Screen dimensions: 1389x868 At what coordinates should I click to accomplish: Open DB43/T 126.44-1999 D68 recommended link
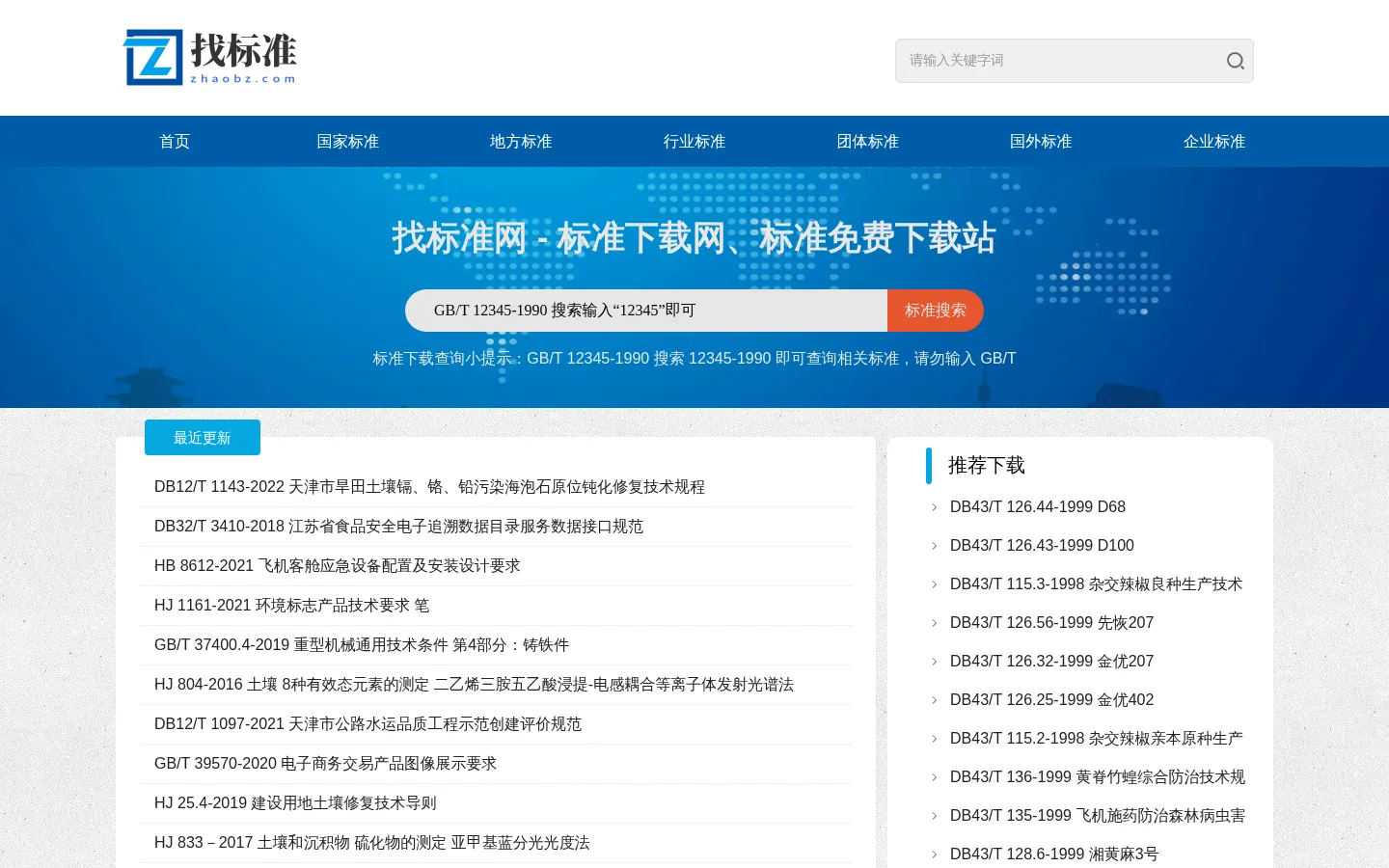pyautogui.click(x=1038, y=507)
